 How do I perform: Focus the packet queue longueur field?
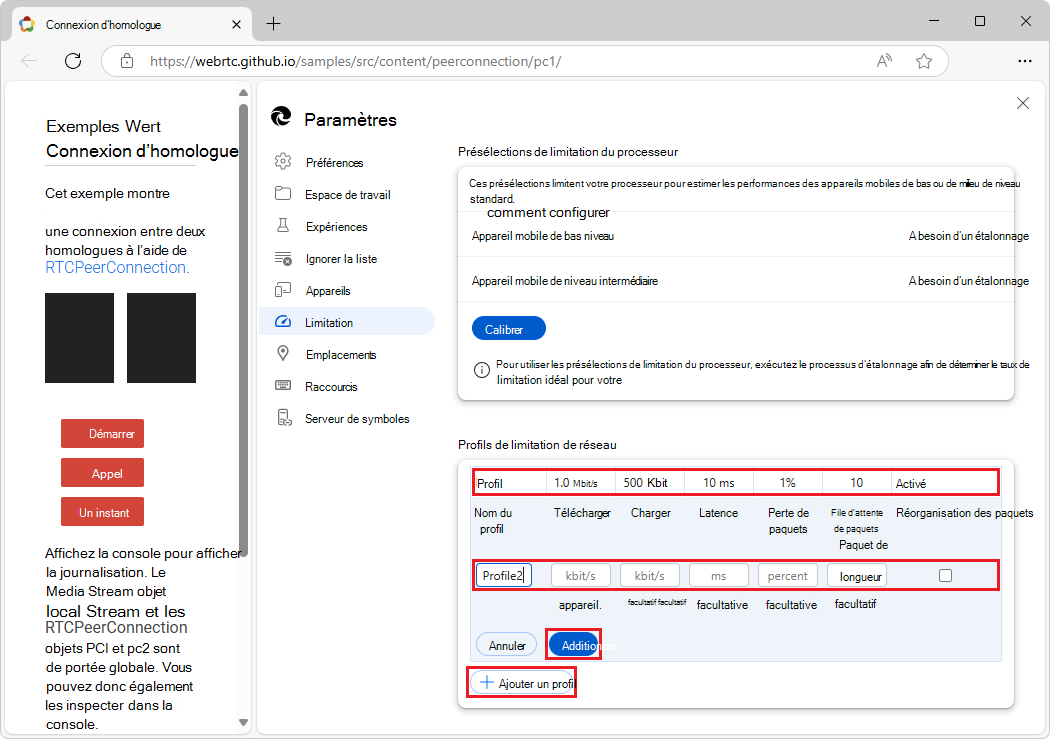tap(856, 576)
